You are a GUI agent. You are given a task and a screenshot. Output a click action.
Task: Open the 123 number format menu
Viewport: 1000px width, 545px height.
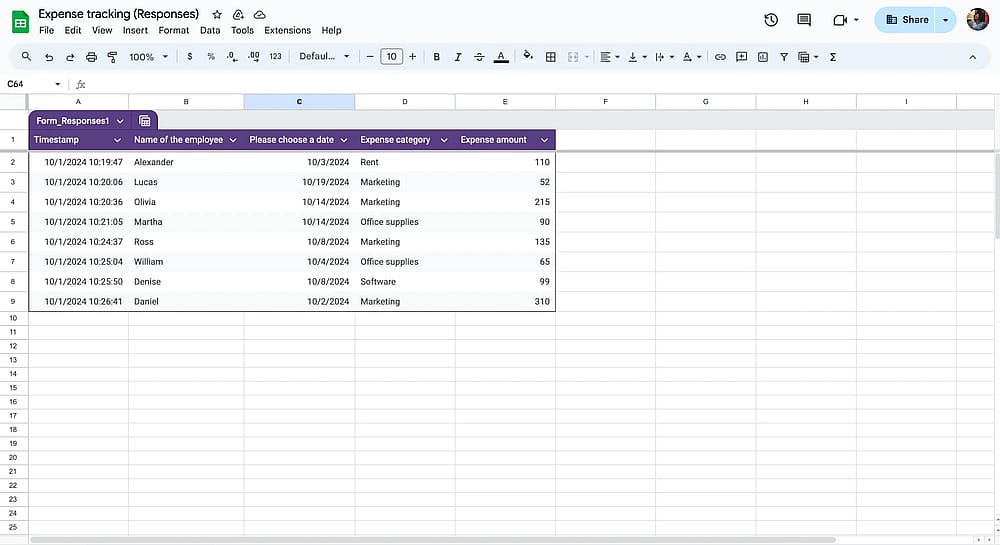point(276,57)
